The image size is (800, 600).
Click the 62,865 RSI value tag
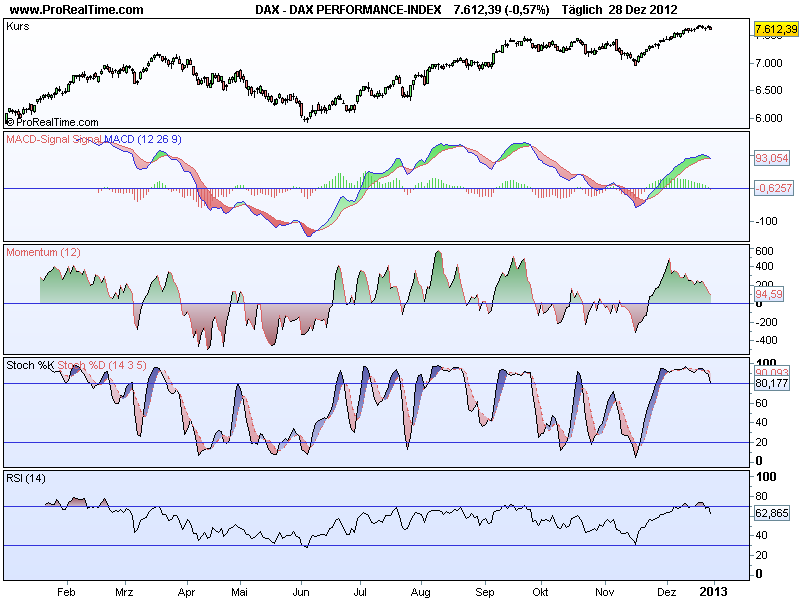point(772,513)
